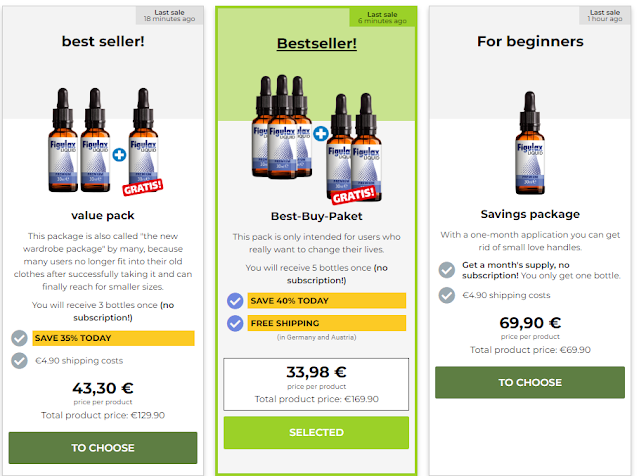Screen dimensions: 639x476
Task: Click the checkmark beside €4.90 shipping in Savings package
Action: tap(446, 295)
